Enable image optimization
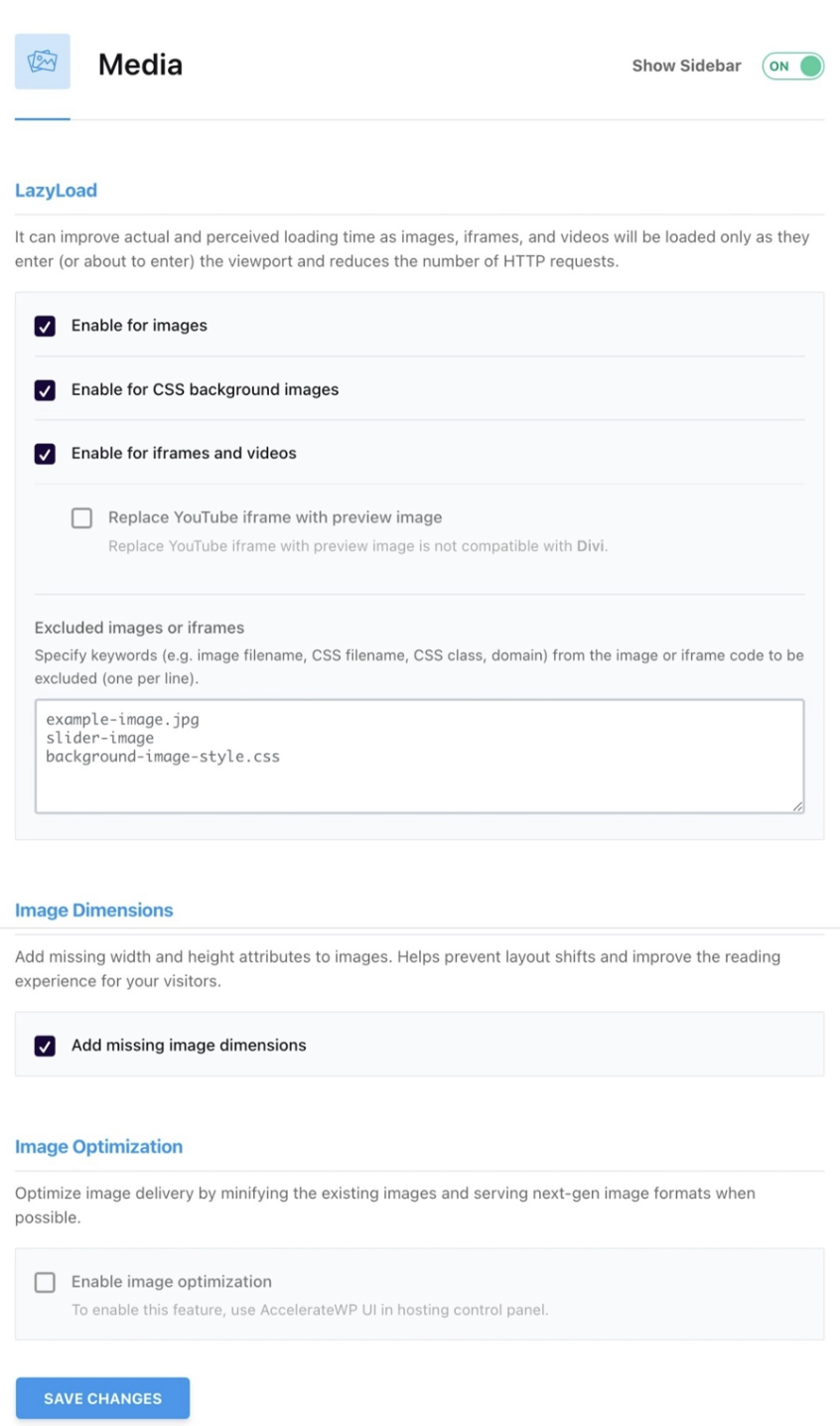This screenshot has height=1426, width=840. click(x=44, y=1282)
